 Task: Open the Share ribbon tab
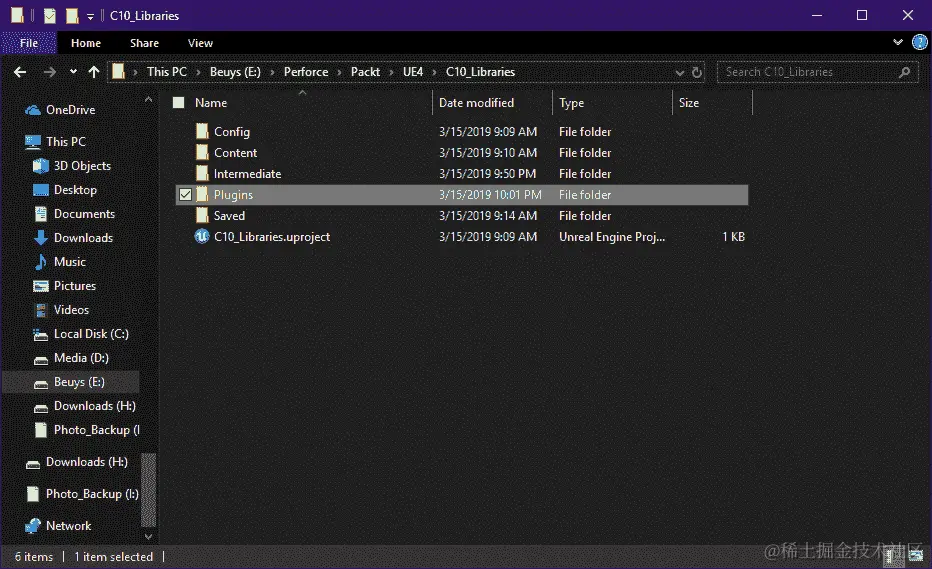(x=144, y=43)
